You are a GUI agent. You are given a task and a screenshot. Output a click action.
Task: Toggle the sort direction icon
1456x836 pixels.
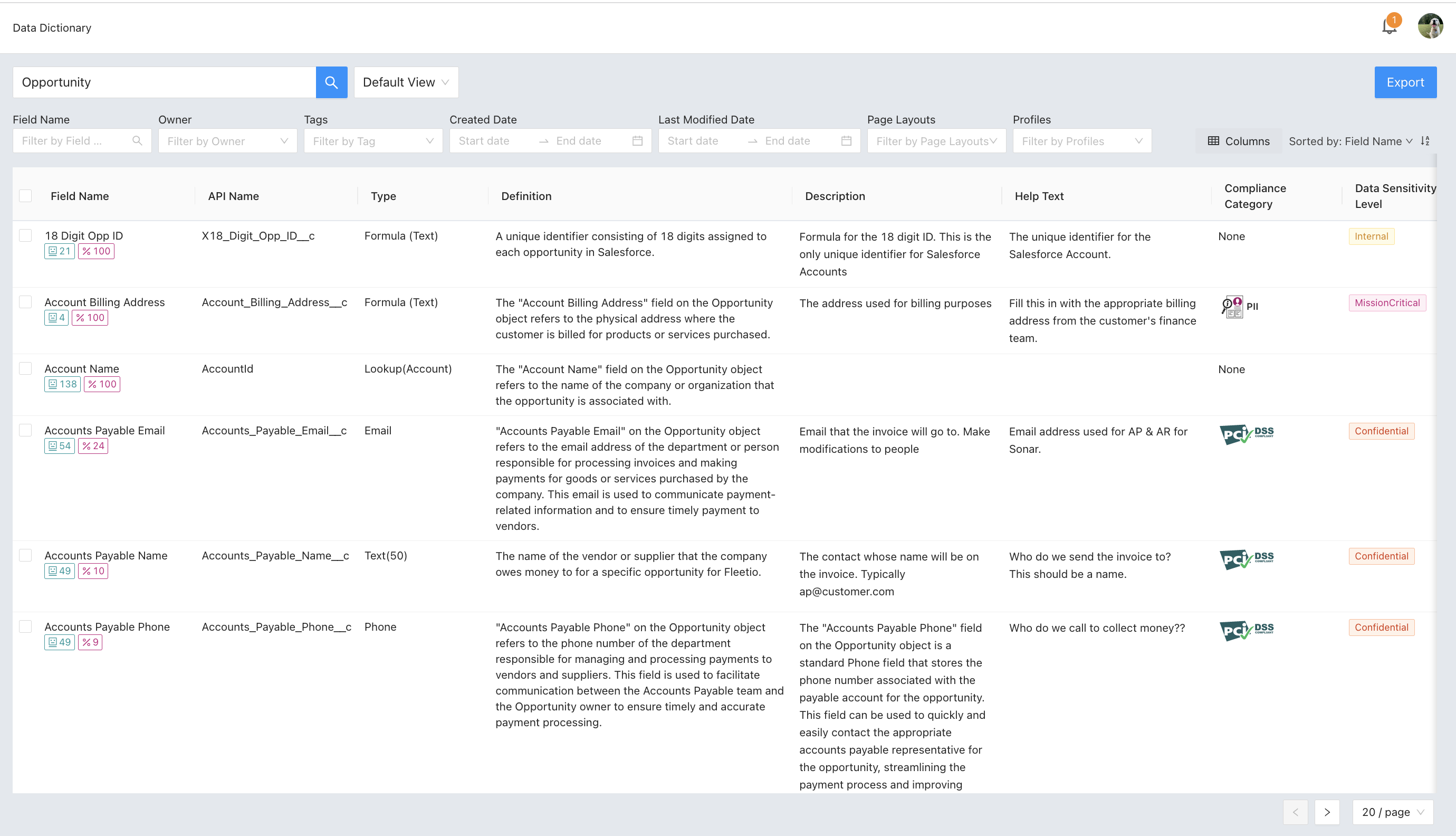[x=1425, y=141]
